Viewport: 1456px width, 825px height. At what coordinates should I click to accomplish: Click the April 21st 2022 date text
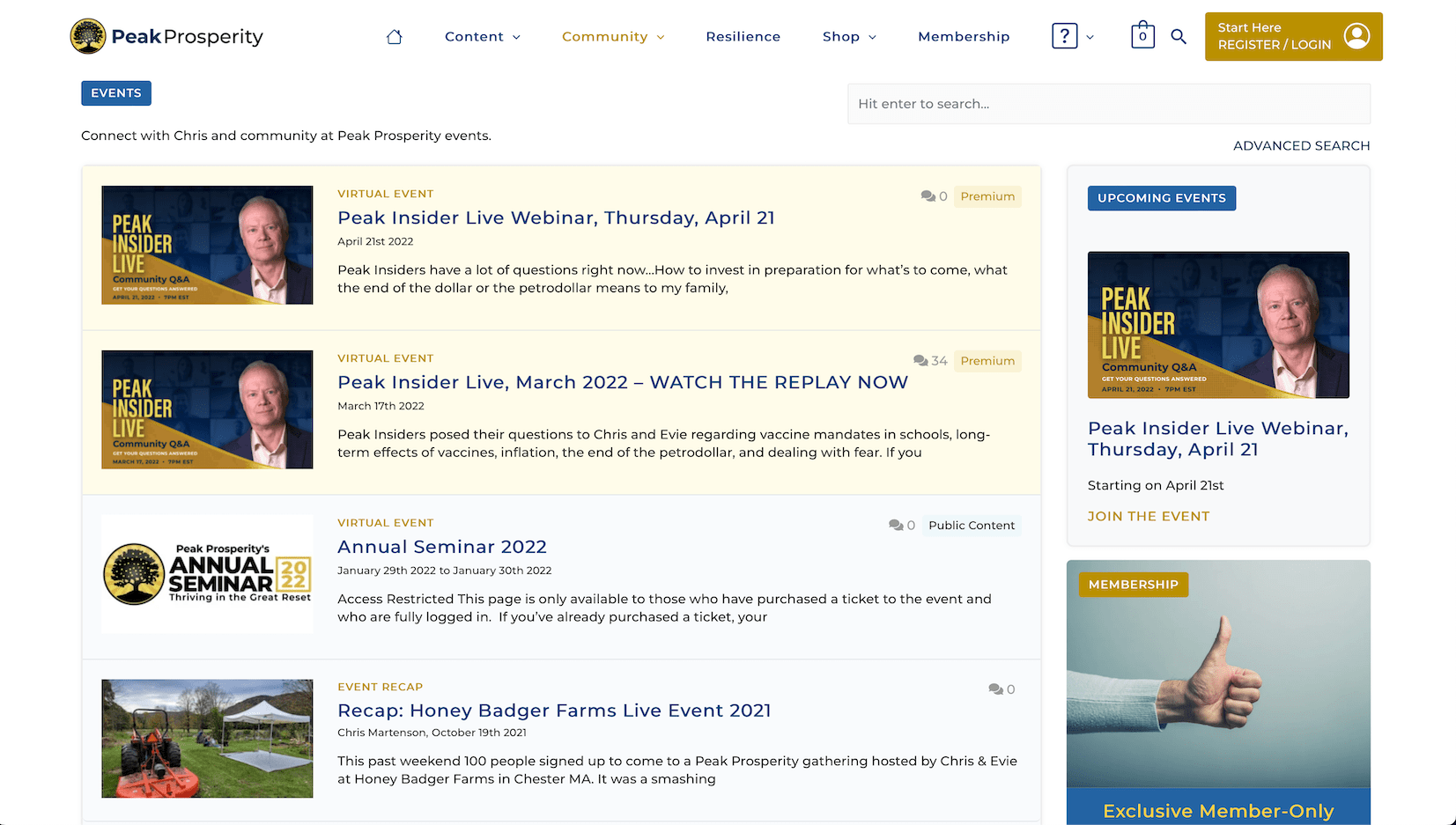click(x=375, y=241)
